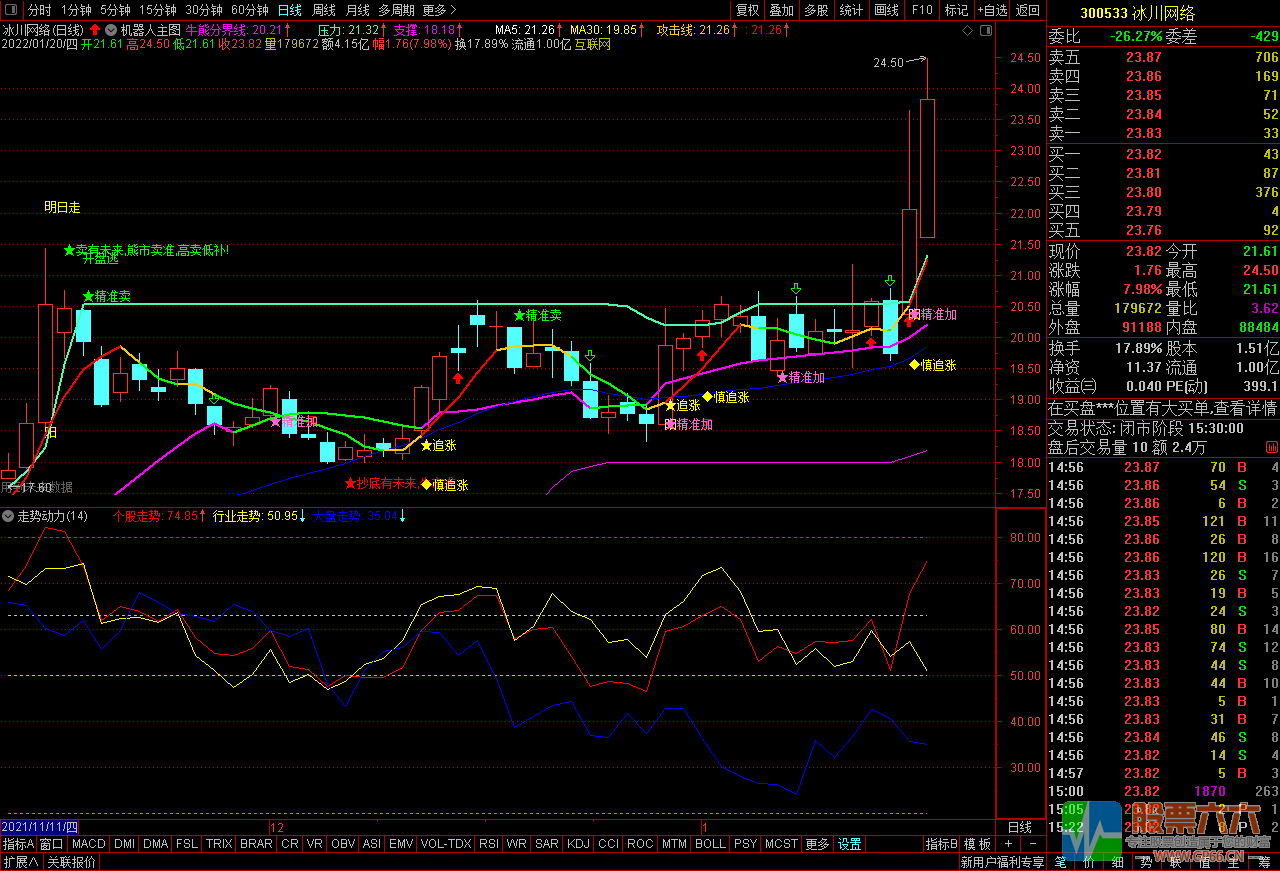Click the 统计 statistics button

[851, 10]
